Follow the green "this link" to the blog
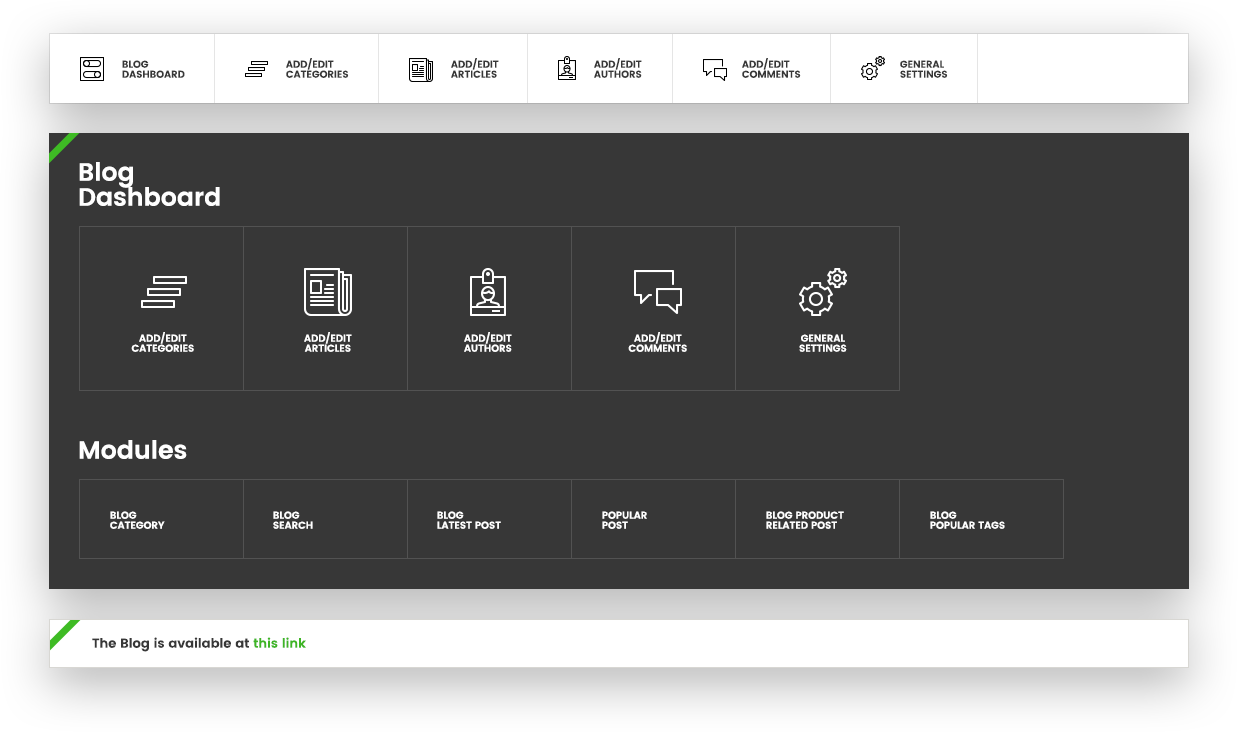The width and height of the screenshot is (1238, 732). tap(279, 643)
